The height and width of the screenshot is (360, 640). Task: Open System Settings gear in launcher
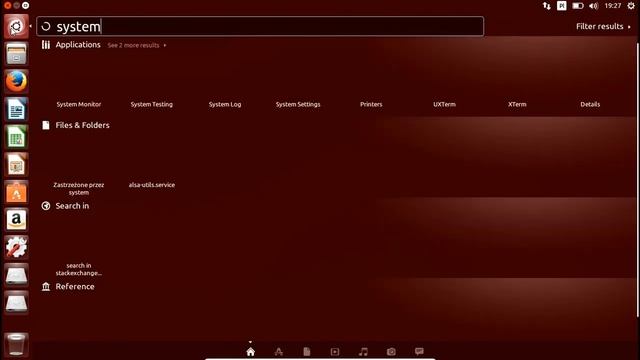(x=16, y=247)
